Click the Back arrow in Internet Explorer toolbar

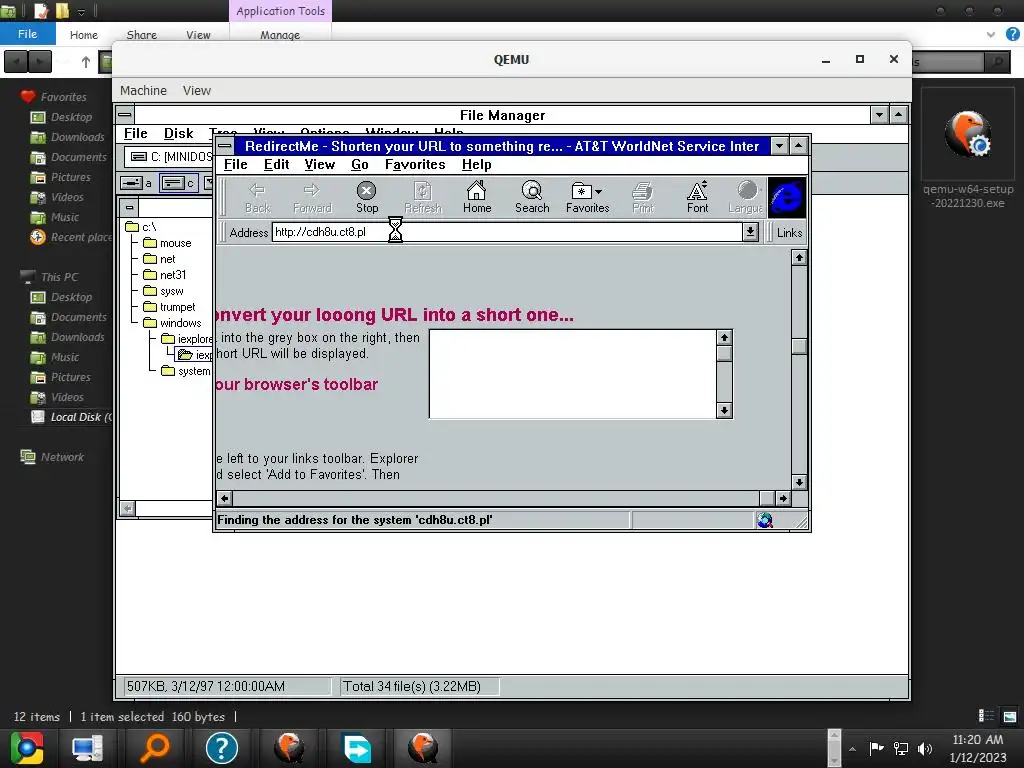click(x=257, y=197)
